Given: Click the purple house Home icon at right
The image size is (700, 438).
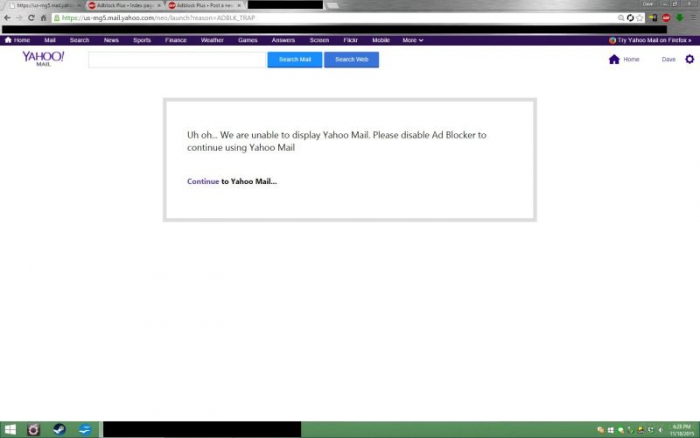Looking at the screenshot, I should pyautogui.click(x=614, y=59).
